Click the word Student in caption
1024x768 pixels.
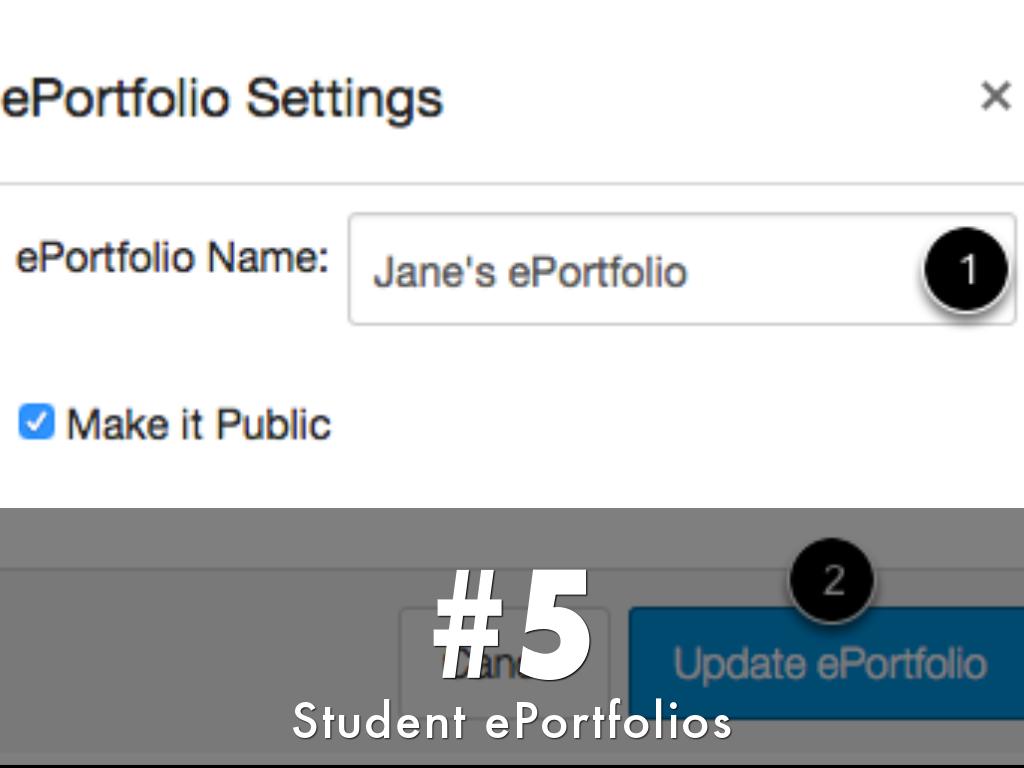pyautogui.click(x=378, y=721)
